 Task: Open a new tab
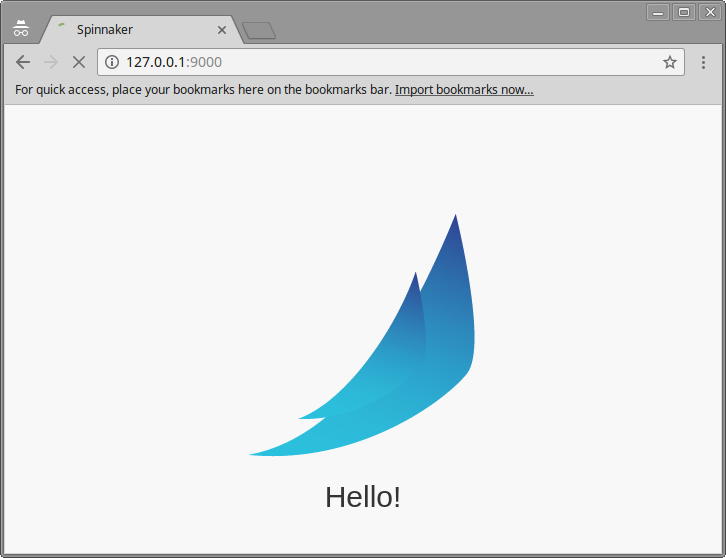coord(259,31)
